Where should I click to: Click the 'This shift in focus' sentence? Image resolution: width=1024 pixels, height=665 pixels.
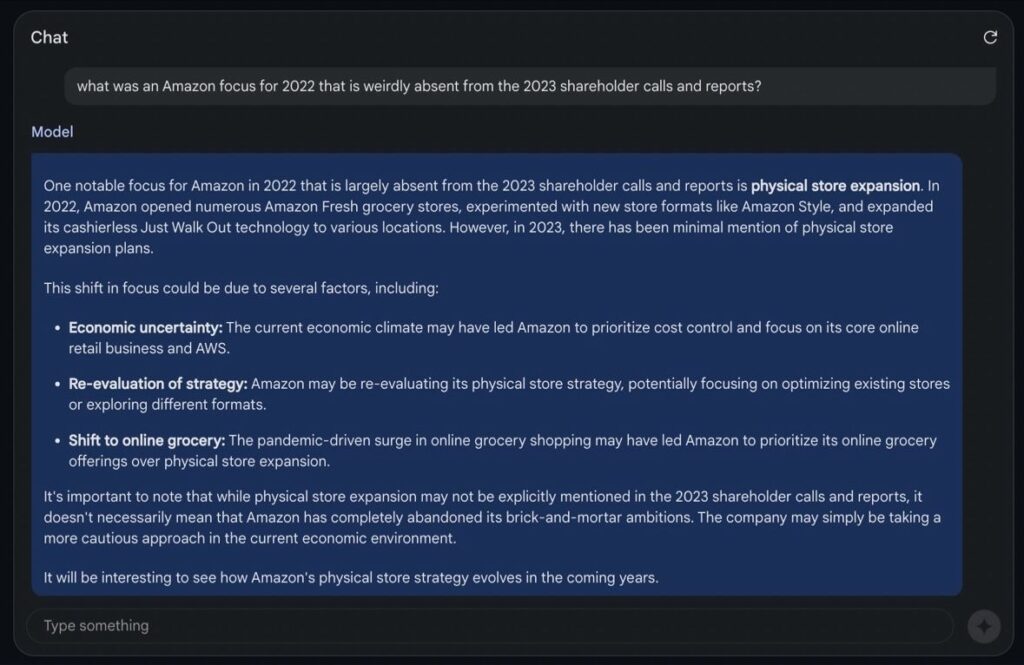click(x=241, y=288)
